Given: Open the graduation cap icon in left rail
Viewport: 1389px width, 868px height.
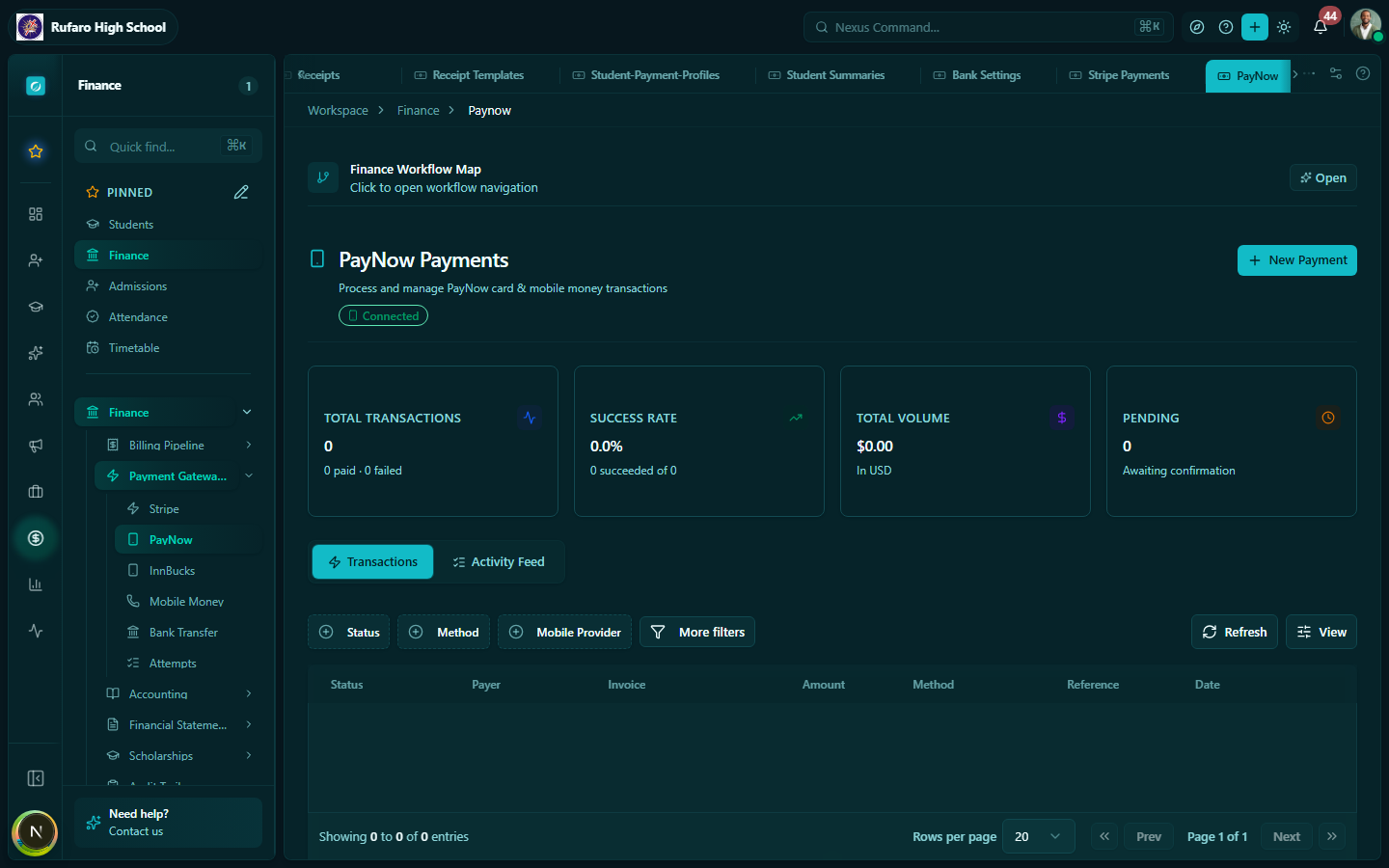Looking at the screenshot, I should point(36,307).
